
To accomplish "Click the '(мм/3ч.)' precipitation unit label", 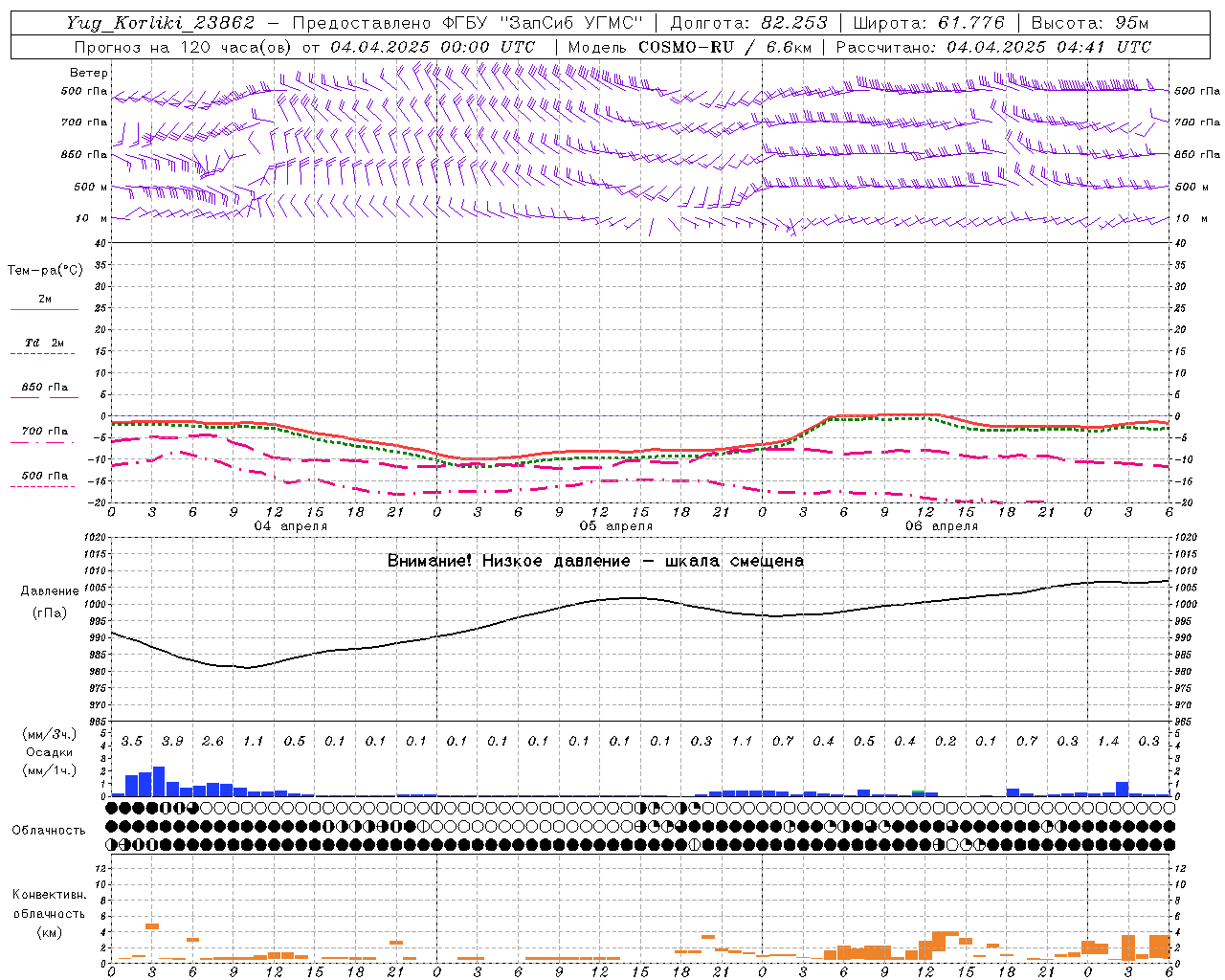I will click(49, 734).
